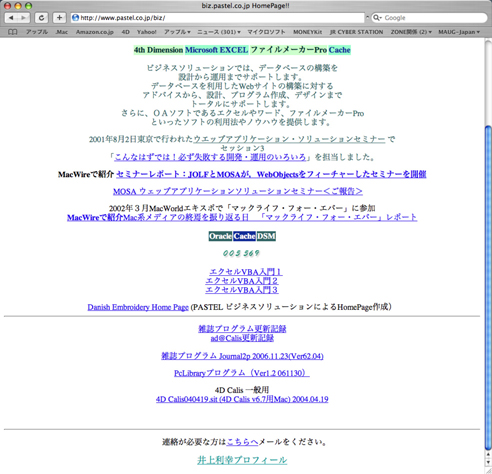This screenshot has width=492, height=474.
Task: Open the ZONE関係 (2) bookmark folder
Action: point(411,32)
